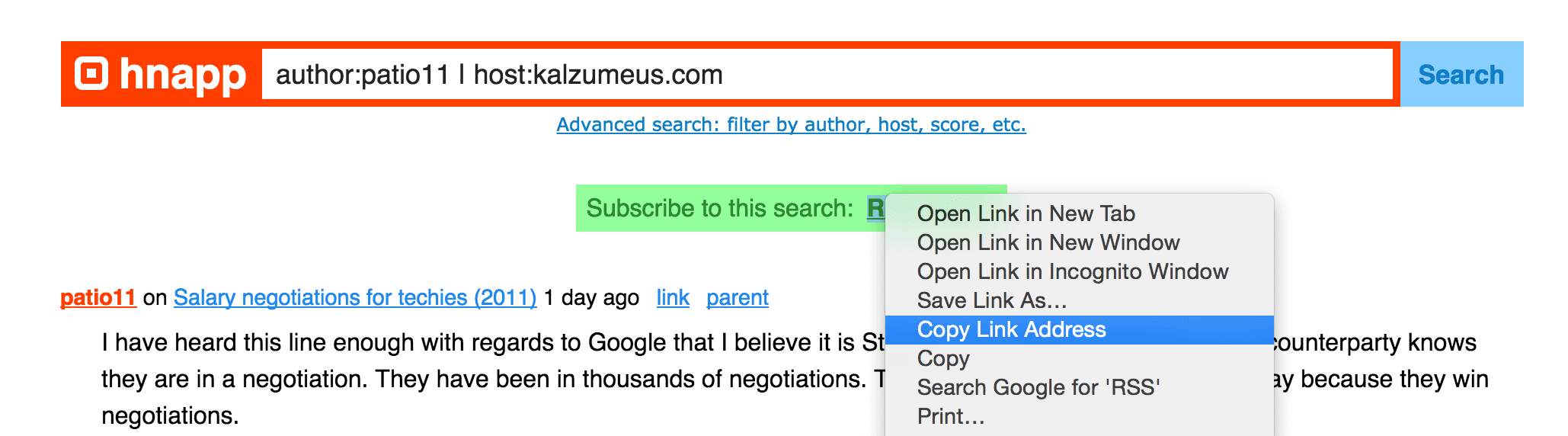
Task: Select Search Google for 'RSS'
Action: coord(1038,387)
